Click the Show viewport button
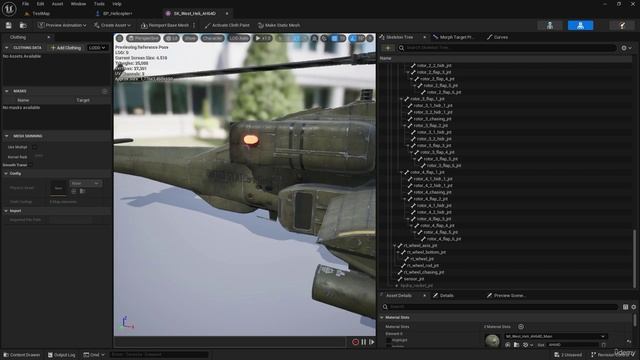 (190, 38)
